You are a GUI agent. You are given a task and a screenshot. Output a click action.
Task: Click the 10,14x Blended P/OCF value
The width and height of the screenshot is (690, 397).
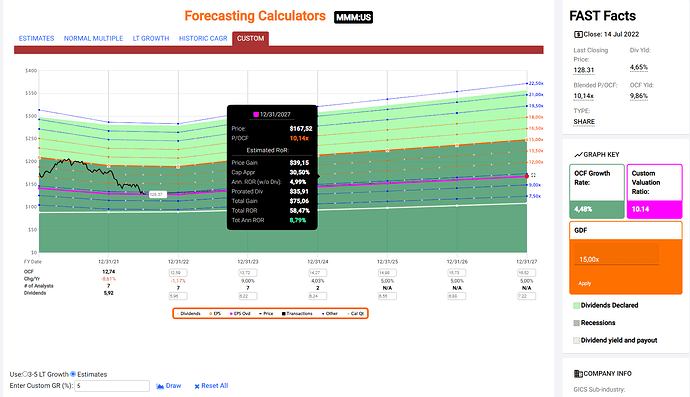point(584,96)
